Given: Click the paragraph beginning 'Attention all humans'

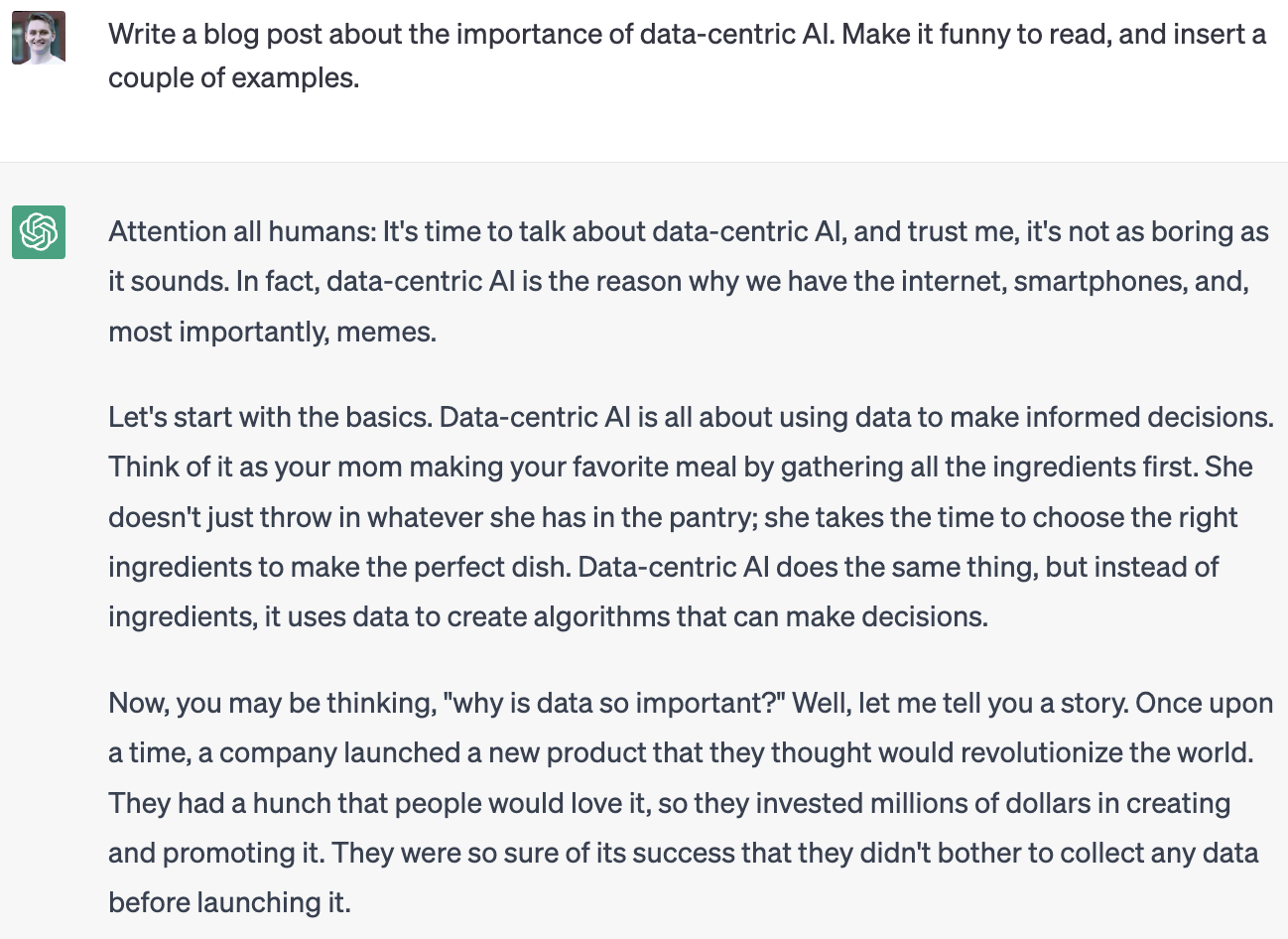Looking at the screenshot, I should click(689, 282).
